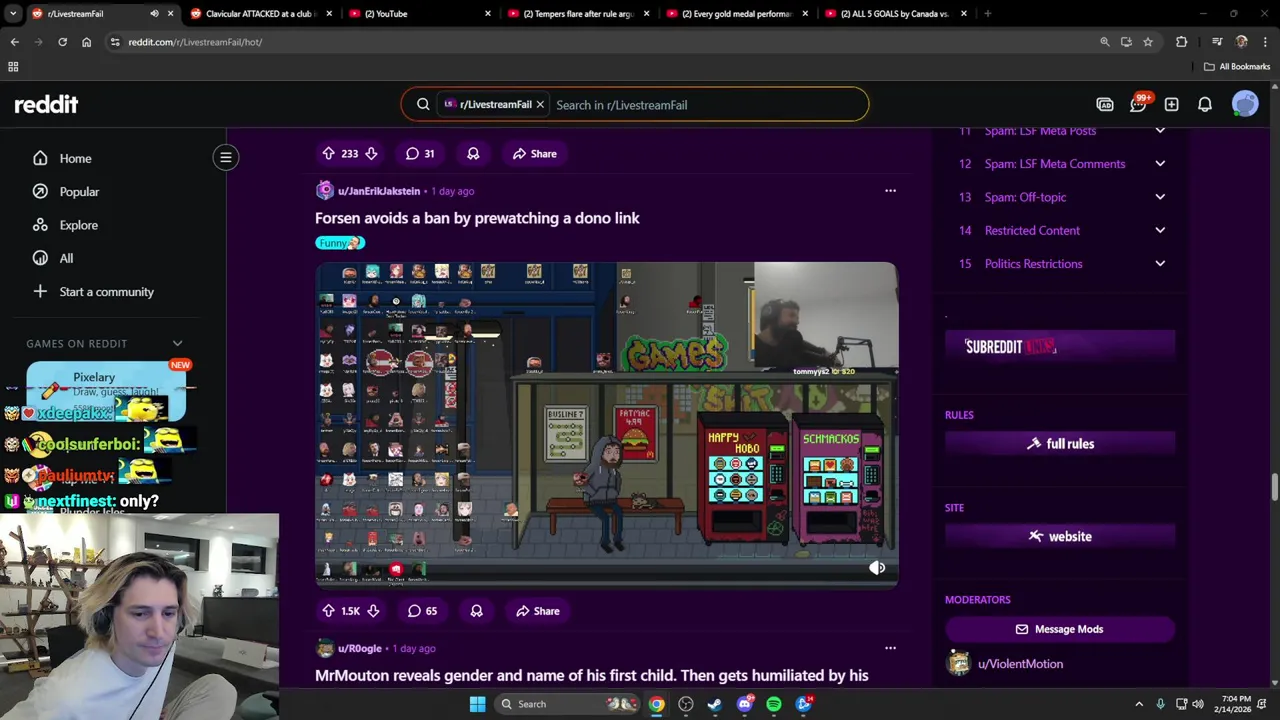Switch to ALL 5 GOALS by Canada tab
The image size is (1280, 720).
pos(893,14)
